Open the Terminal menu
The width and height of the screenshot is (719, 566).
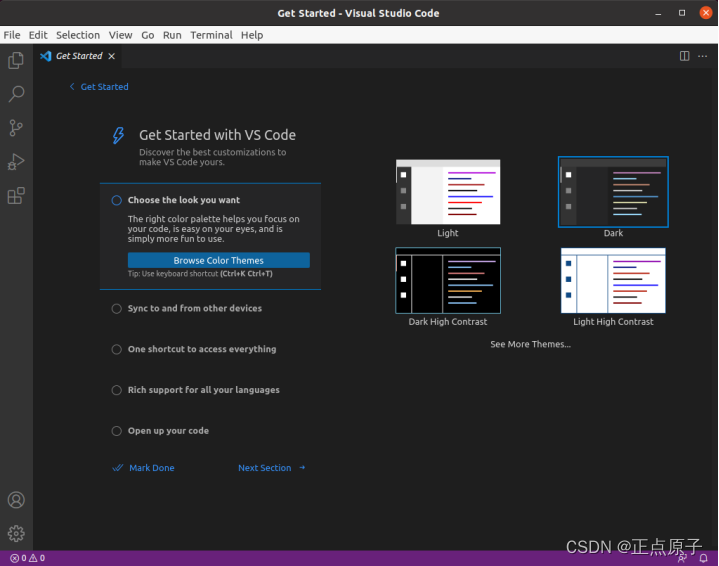(211, 35)
